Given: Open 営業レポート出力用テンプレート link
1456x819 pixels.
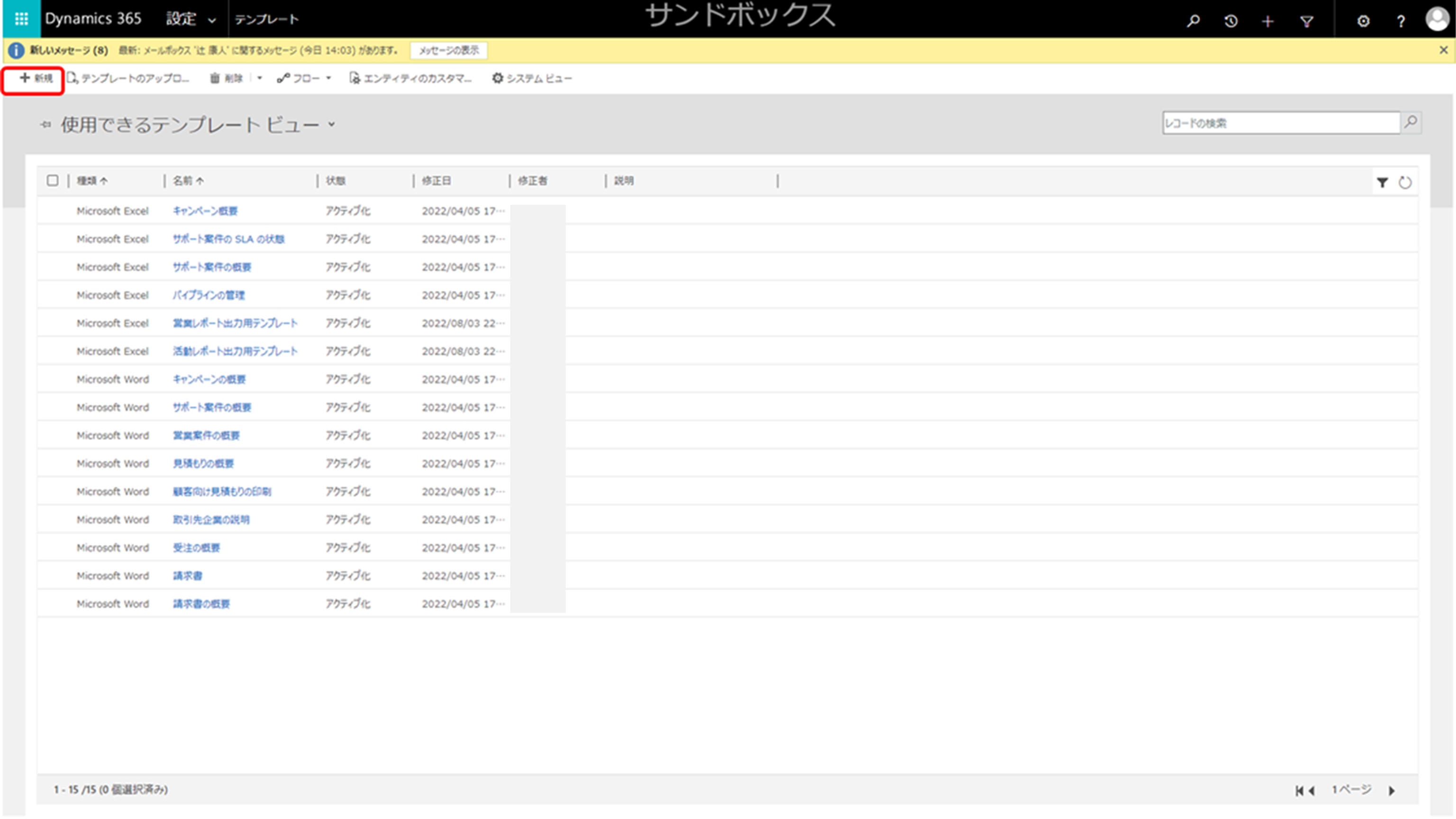Looking at the screenshot, I should (x=235, y=323).
